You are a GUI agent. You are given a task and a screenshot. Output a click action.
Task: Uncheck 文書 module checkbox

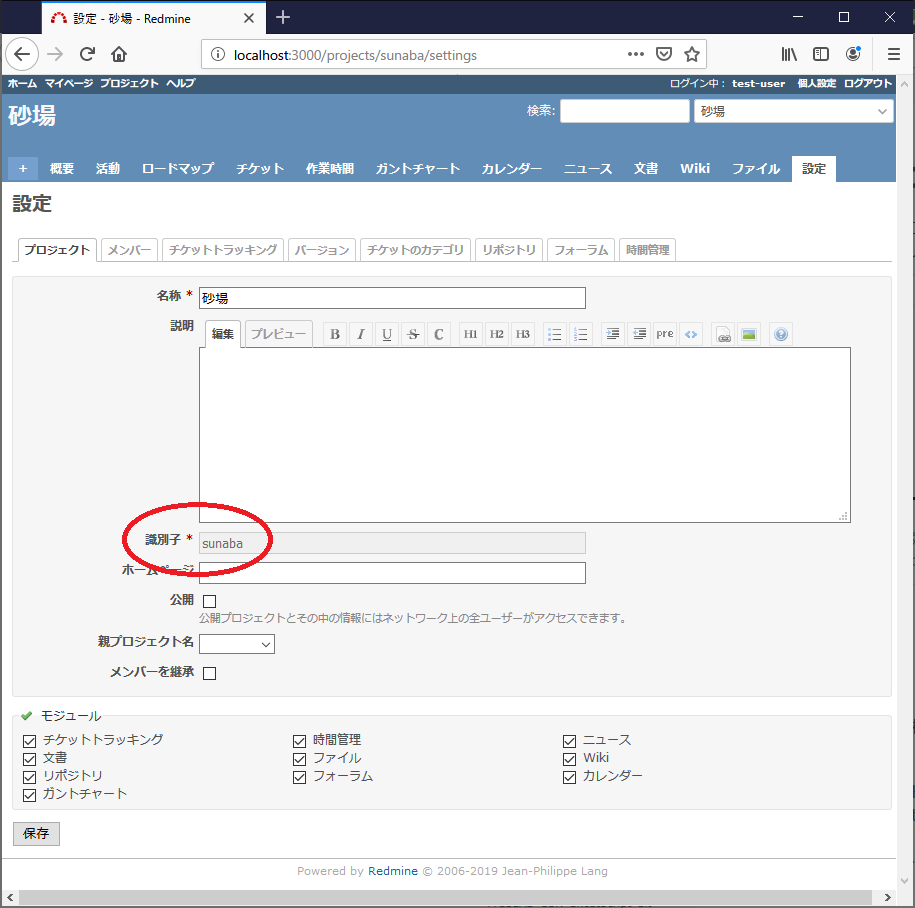coord(29,759)
